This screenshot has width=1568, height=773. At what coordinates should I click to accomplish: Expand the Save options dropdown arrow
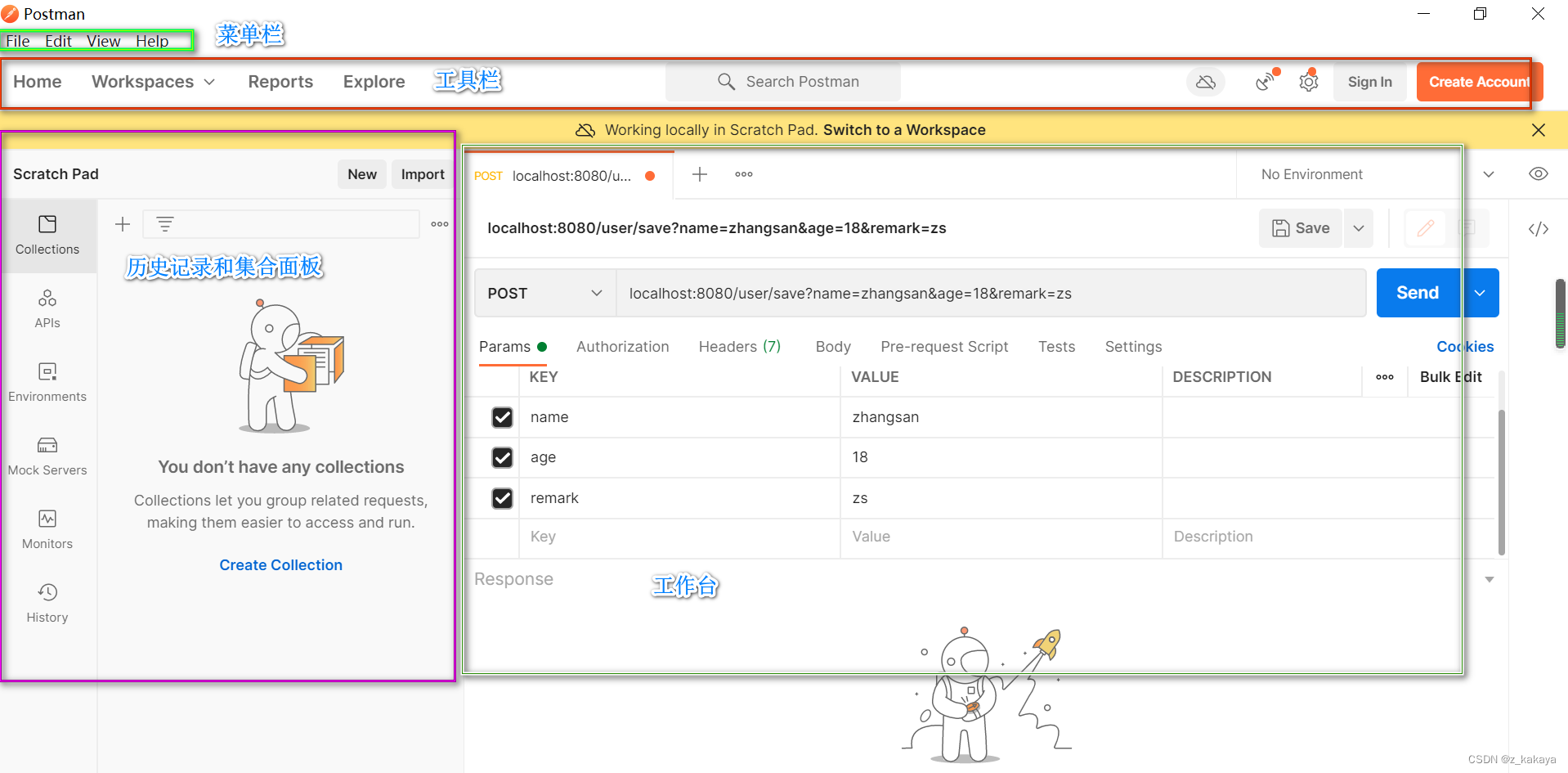coord(1359,228)
